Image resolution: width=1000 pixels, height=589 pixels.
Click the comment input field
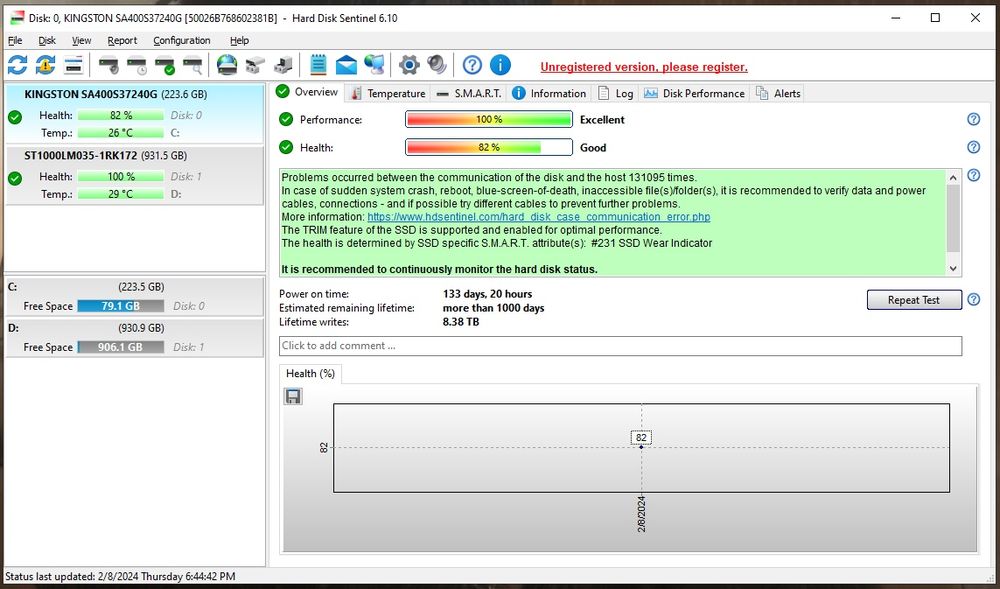(620, 345)
